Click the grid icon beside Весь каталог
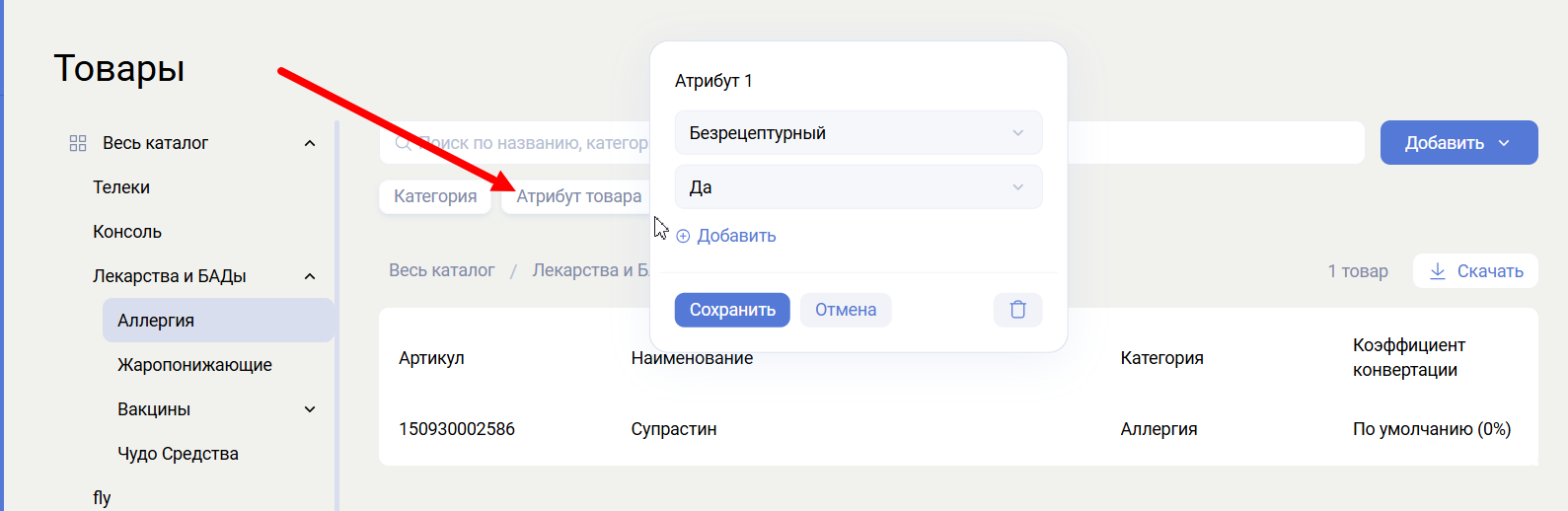 78,143
